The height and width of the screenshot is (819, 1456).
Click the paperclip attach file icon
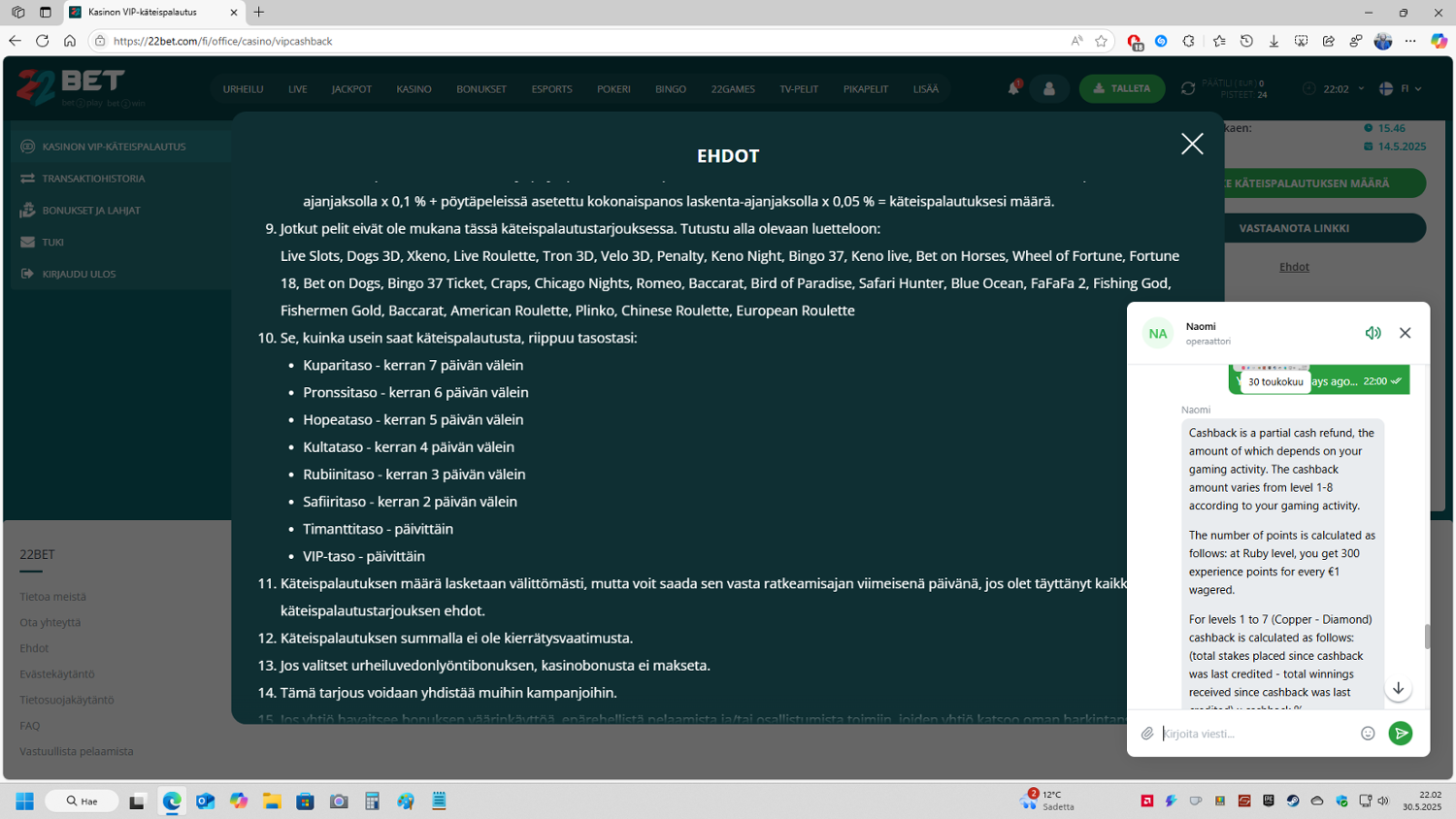(x=1147, y=734)
